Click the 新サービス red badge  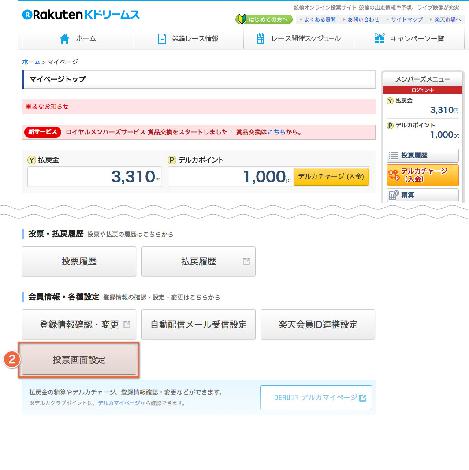tap(42, 132)
